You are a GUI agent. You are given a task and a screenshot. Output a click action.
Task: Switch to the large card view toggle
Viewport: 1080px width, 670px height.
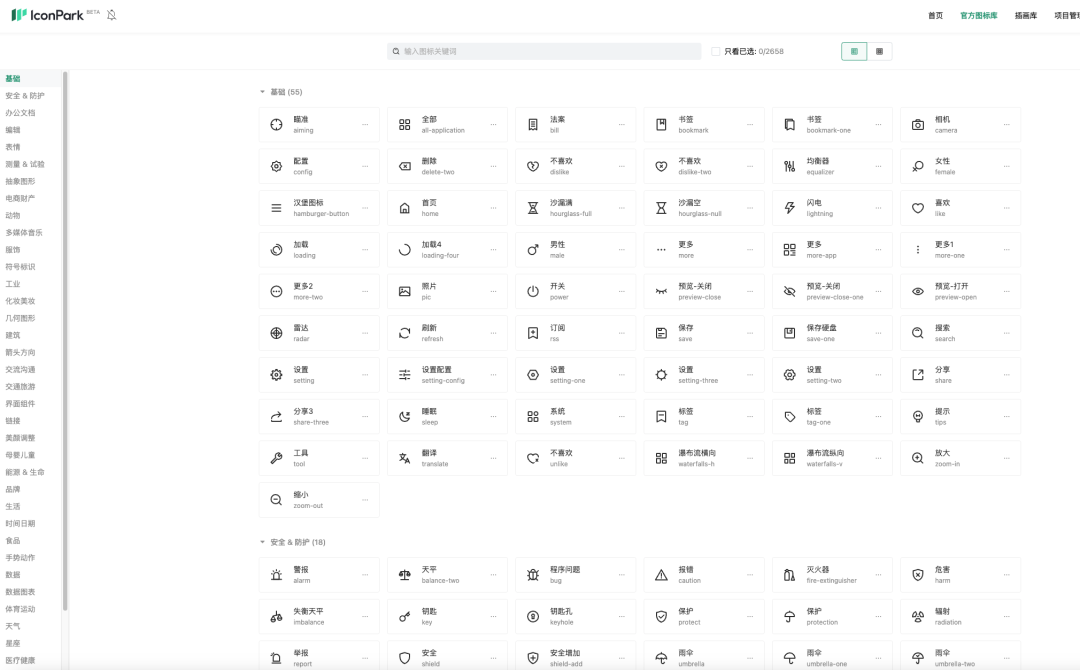coord(854,52)
